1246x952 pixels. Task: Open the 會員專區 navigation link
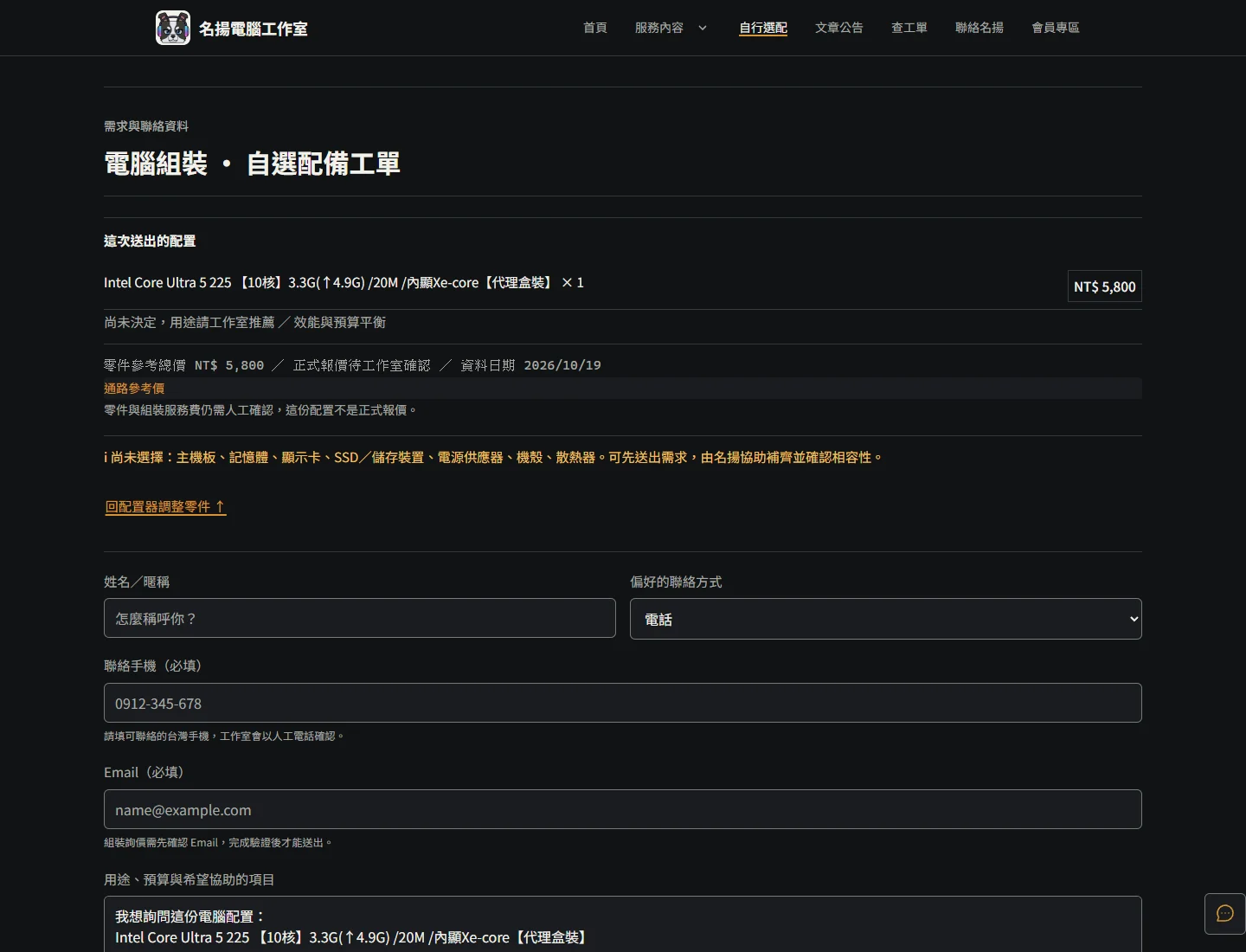coord(1056,28)
